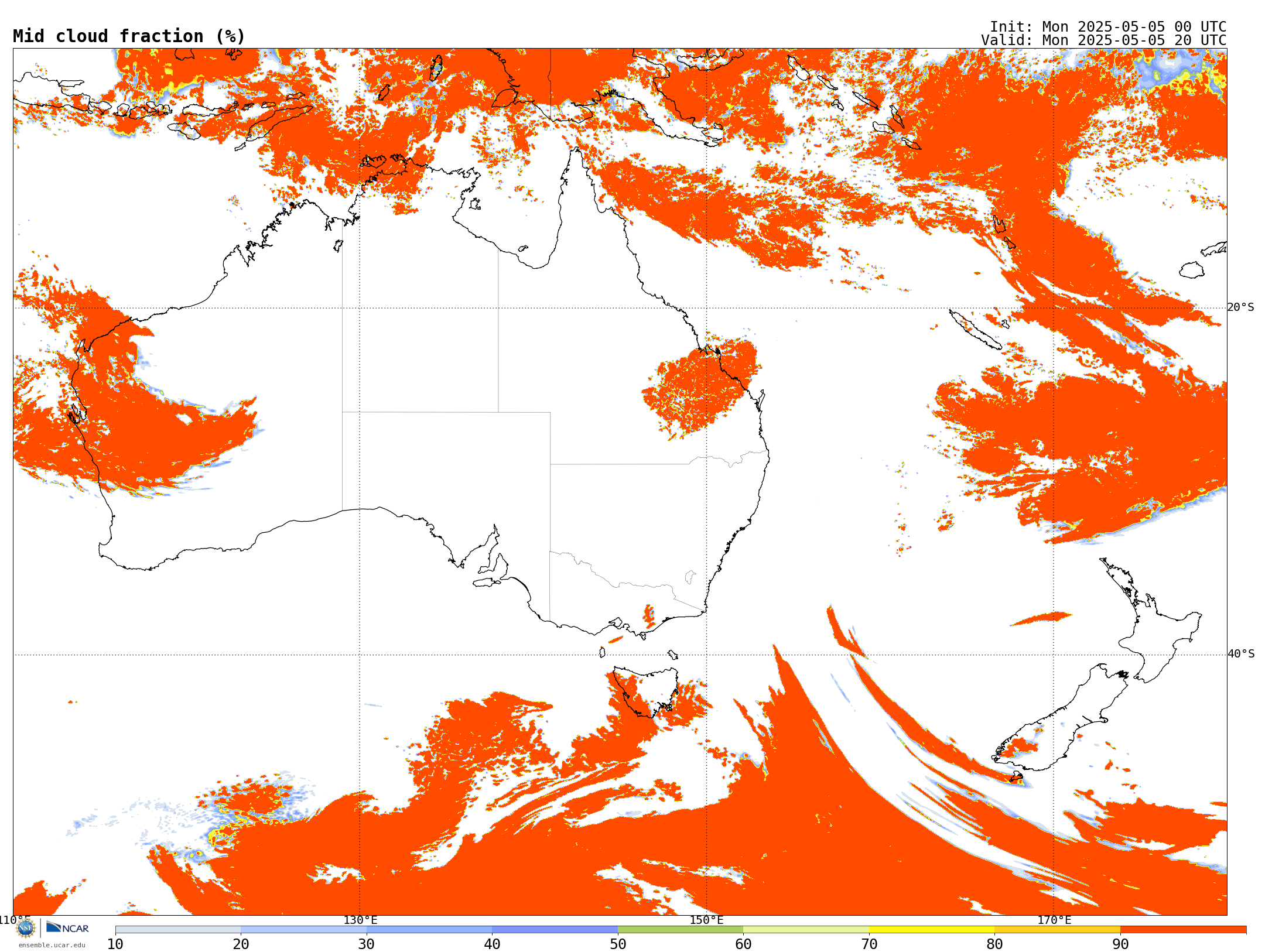Click the colorbar tick label 70
The height and width of the screenshot is (952, 1265).
[x=869, y=944]
